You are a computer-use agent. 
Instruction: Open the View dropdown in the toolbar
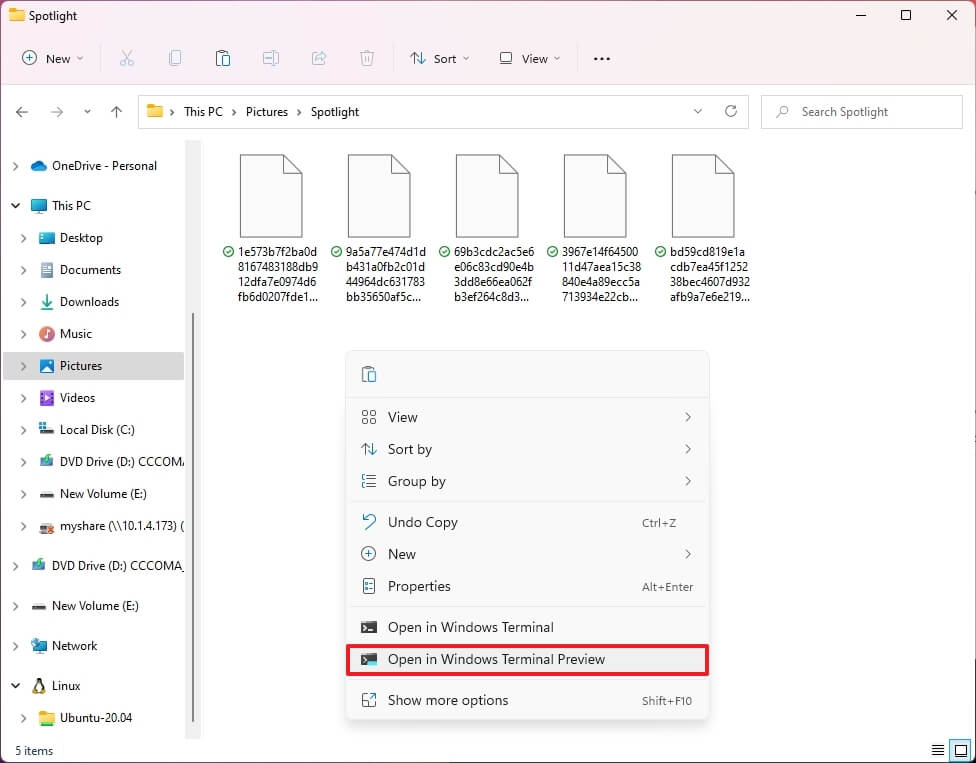coord(529,59)
